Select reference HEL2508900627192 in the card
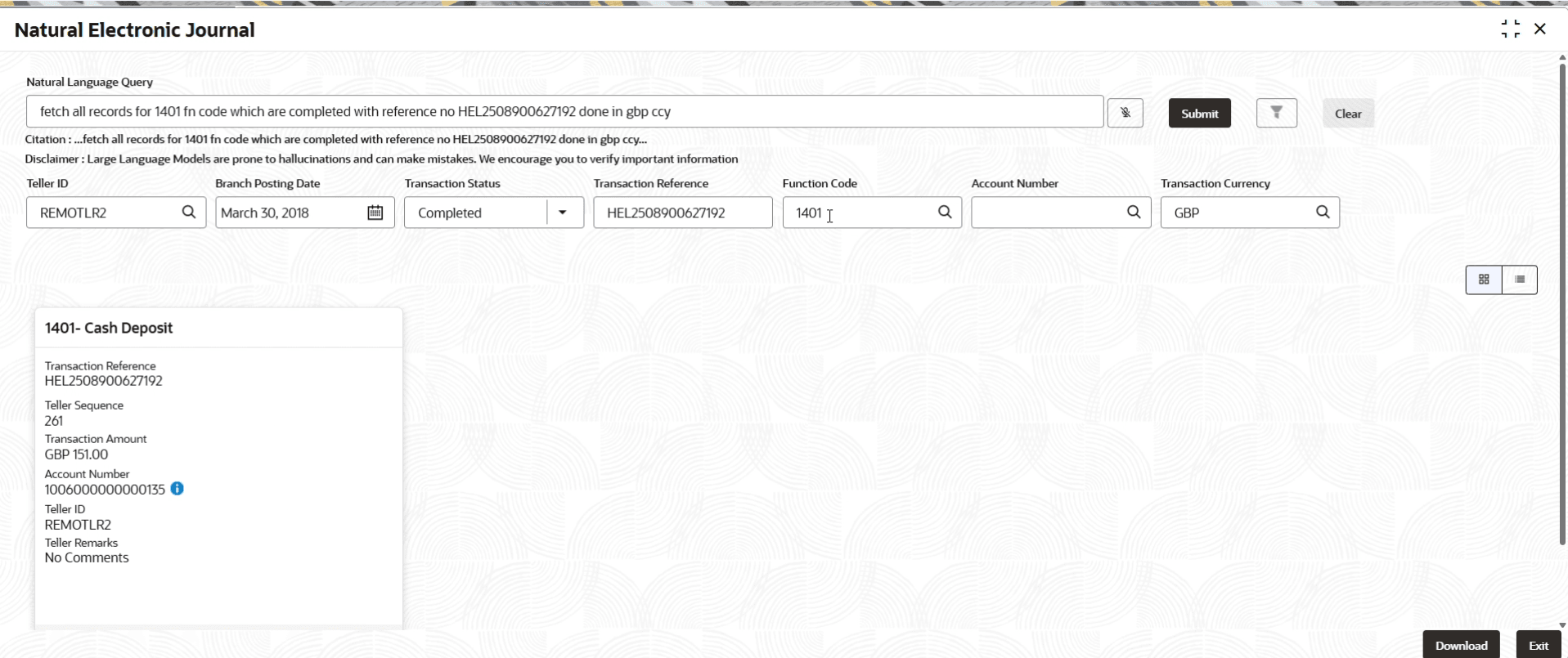Viewport: 1568px width, 658px height. (x=104, y=381)
